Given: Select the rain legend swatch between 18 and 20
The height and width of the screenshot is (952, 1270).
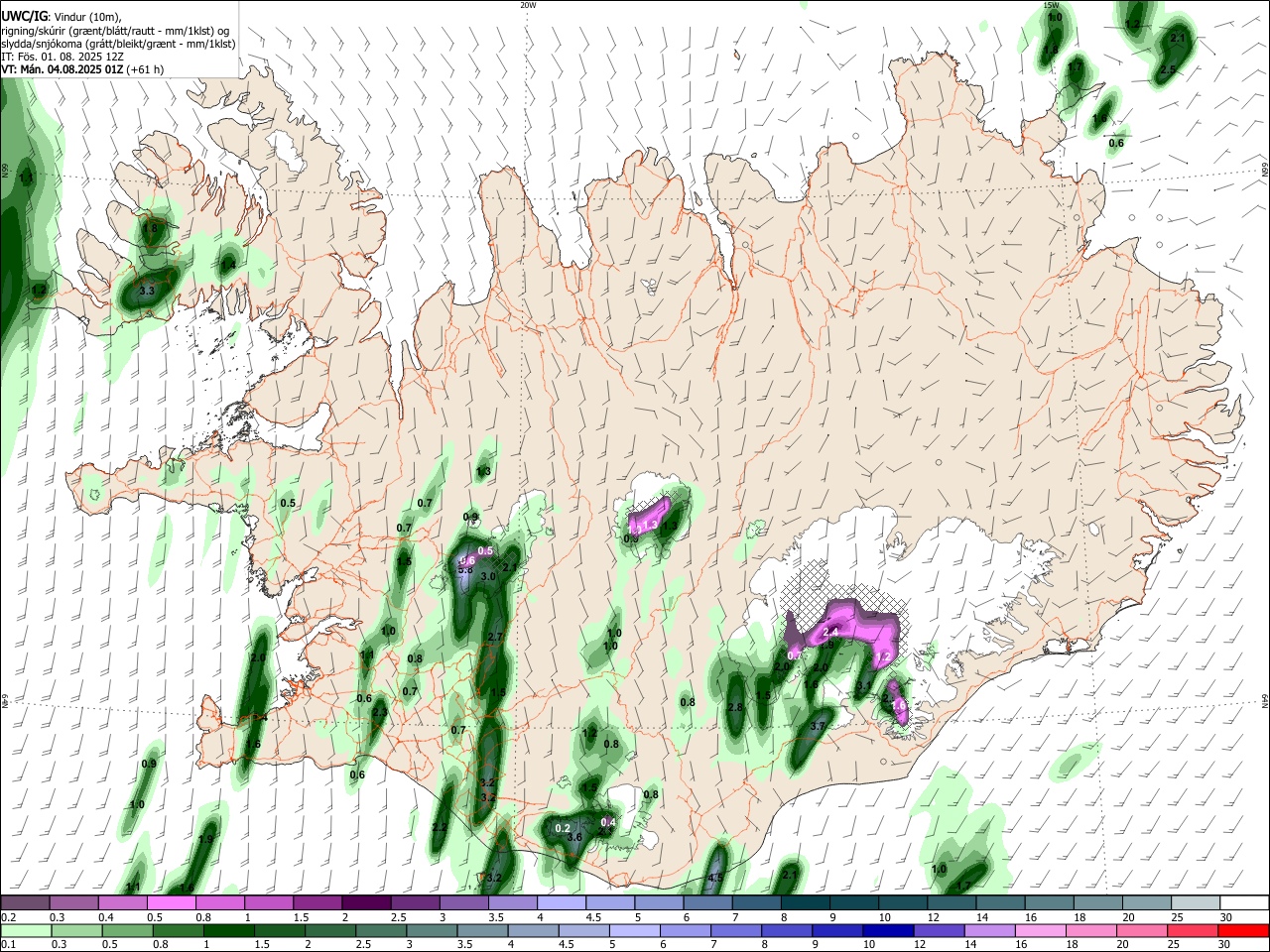Looking at the screenshot, I should point(1091,931).
